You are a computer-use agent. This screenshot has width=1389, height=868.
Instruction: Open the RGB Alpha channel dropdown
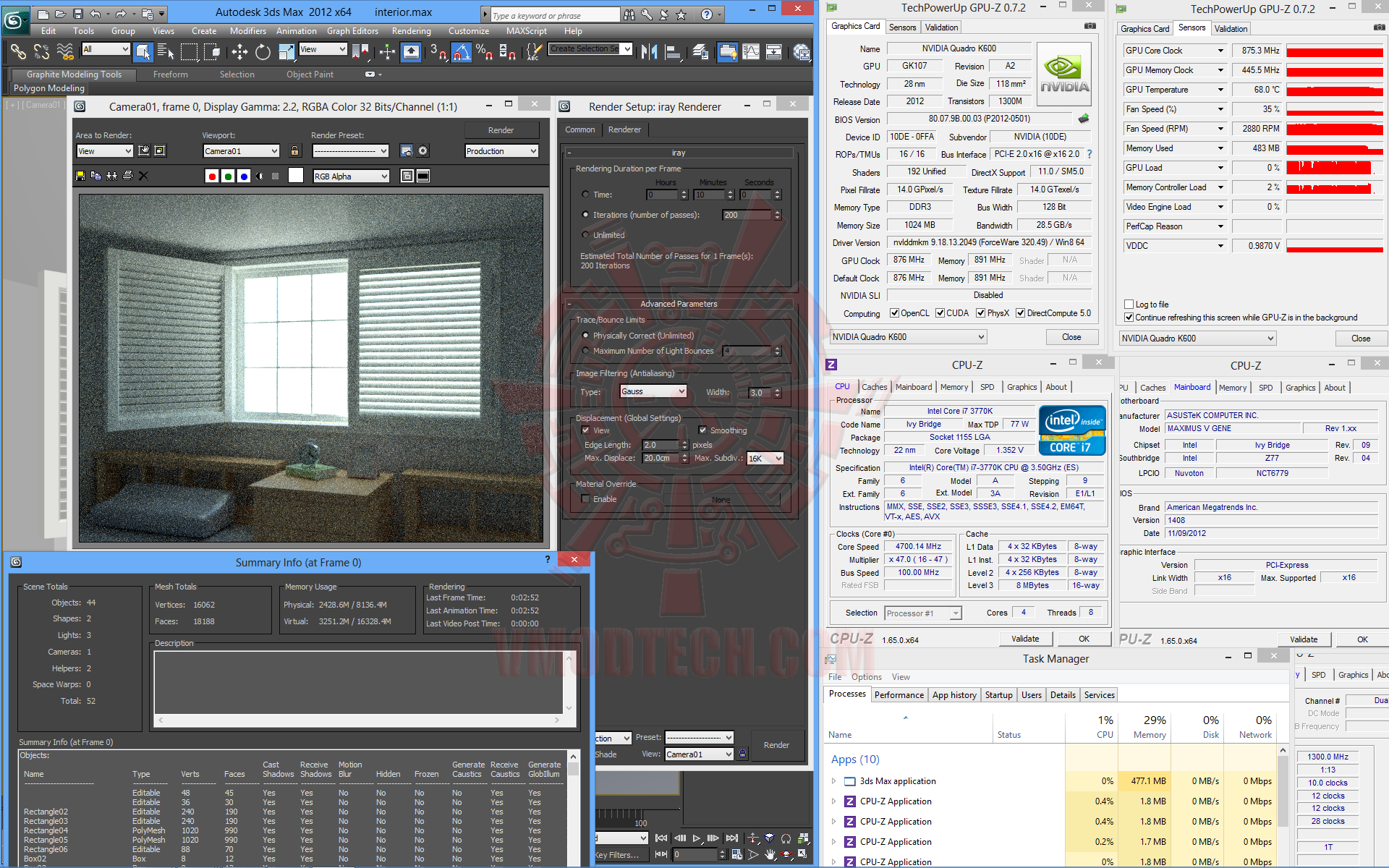click(x=352, y=176)
